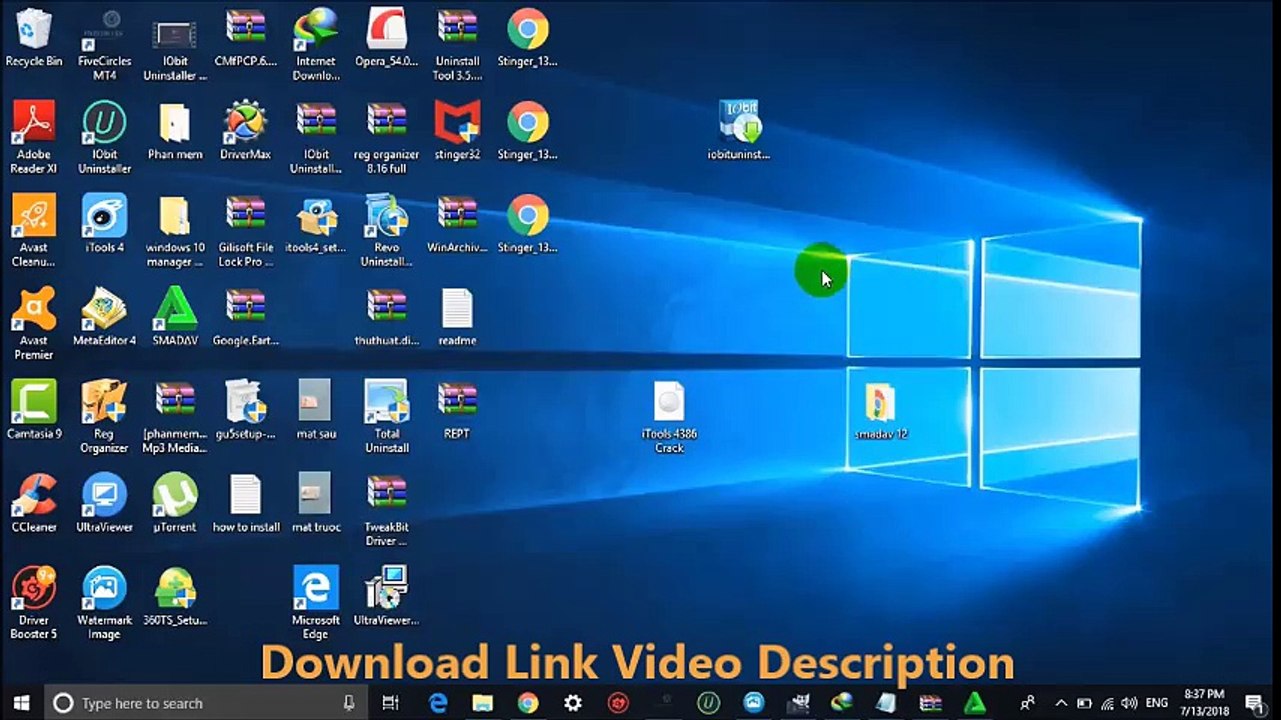Screen dimensions: 1281x720
Task: Expand the hidden system tray icons
Action: (x=1061, y=703)
